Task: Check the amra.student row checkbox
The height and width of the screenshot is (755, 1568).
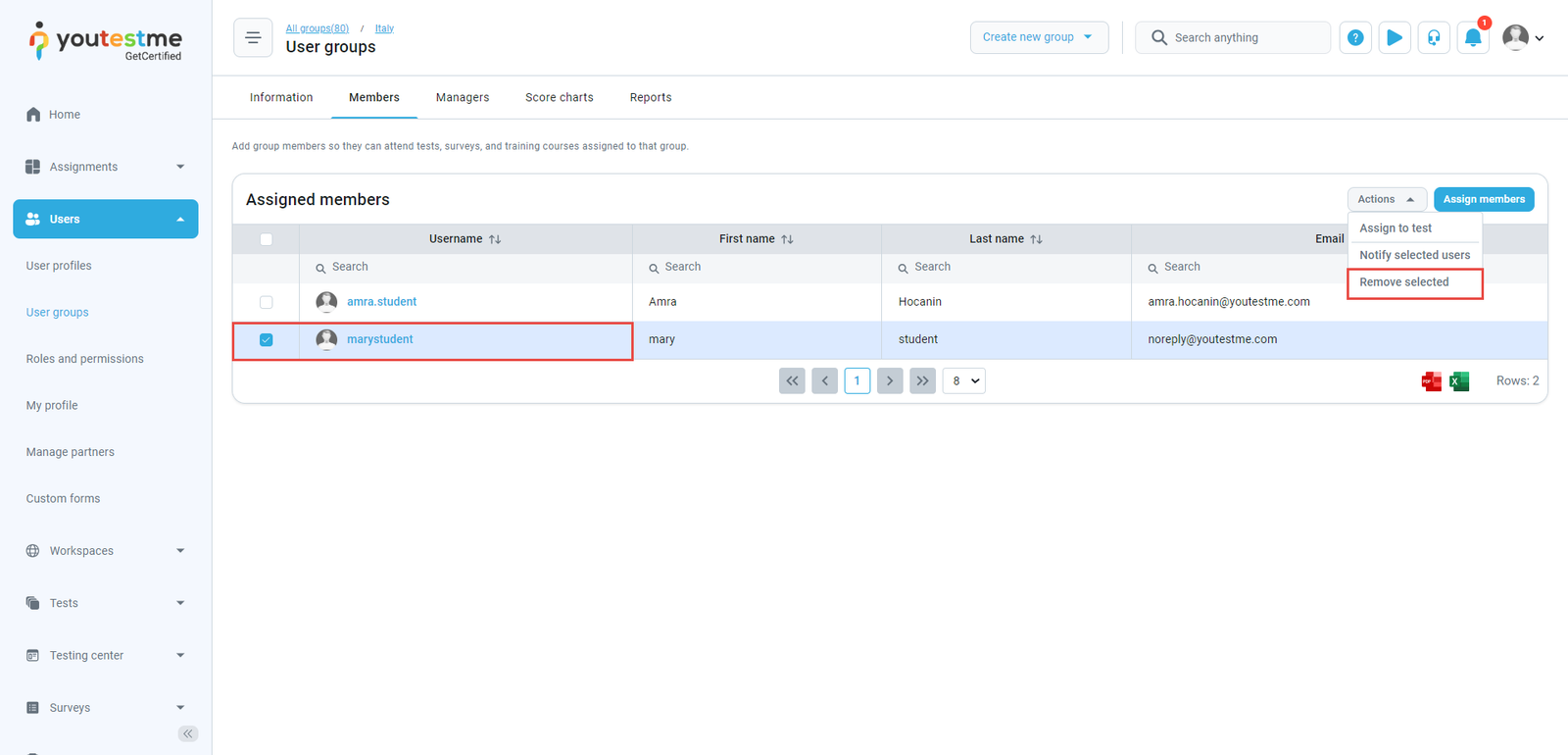Action: 266,302
